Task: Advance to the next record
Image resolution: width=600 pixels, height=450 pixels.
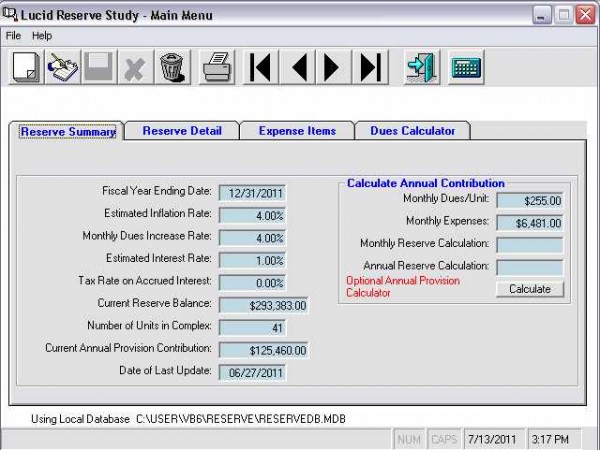Action: 333,67
